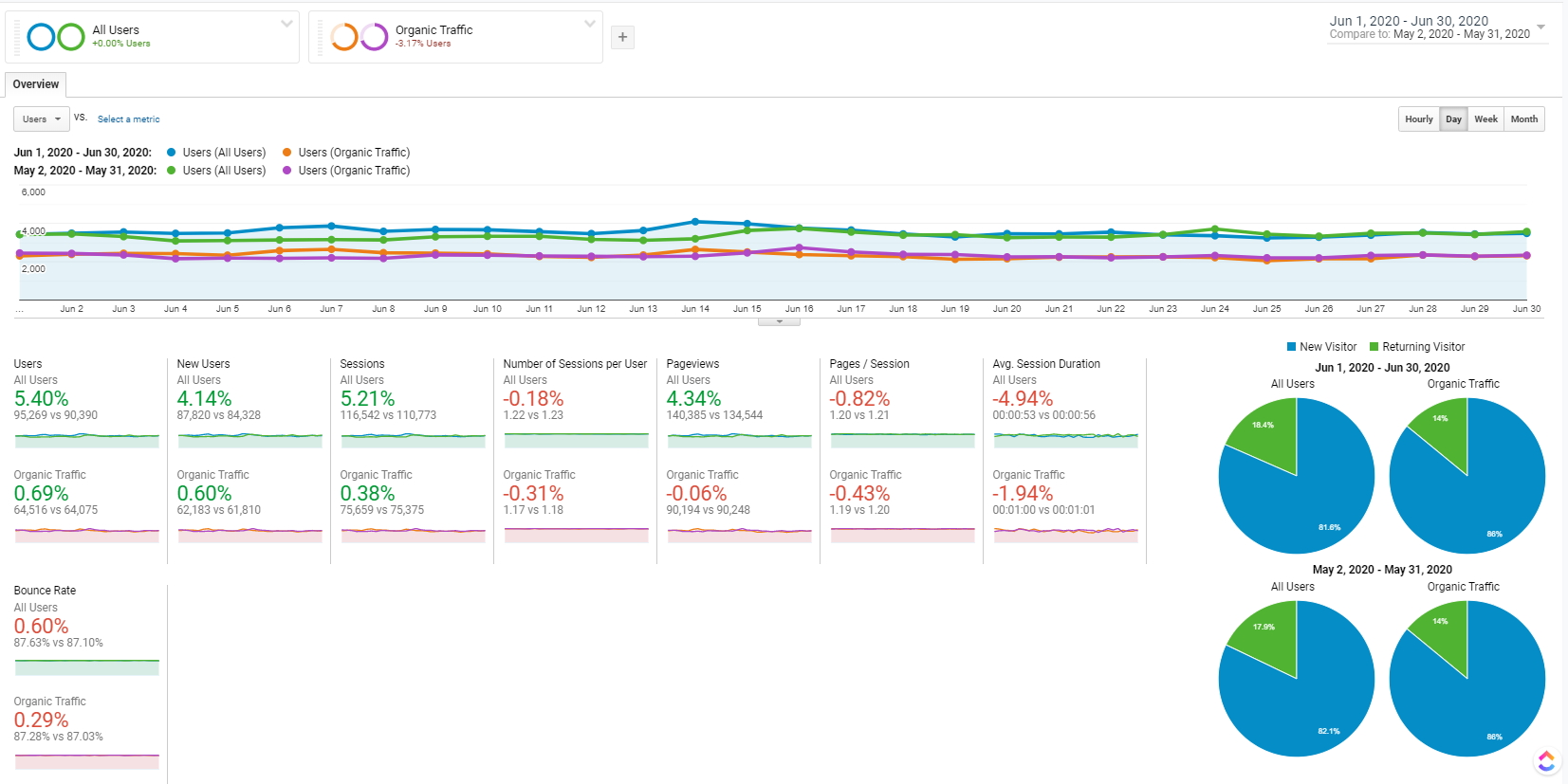Click the "Select a metric" link
The height and width of the screenshot is (784, 1568).
click(128, 119)
